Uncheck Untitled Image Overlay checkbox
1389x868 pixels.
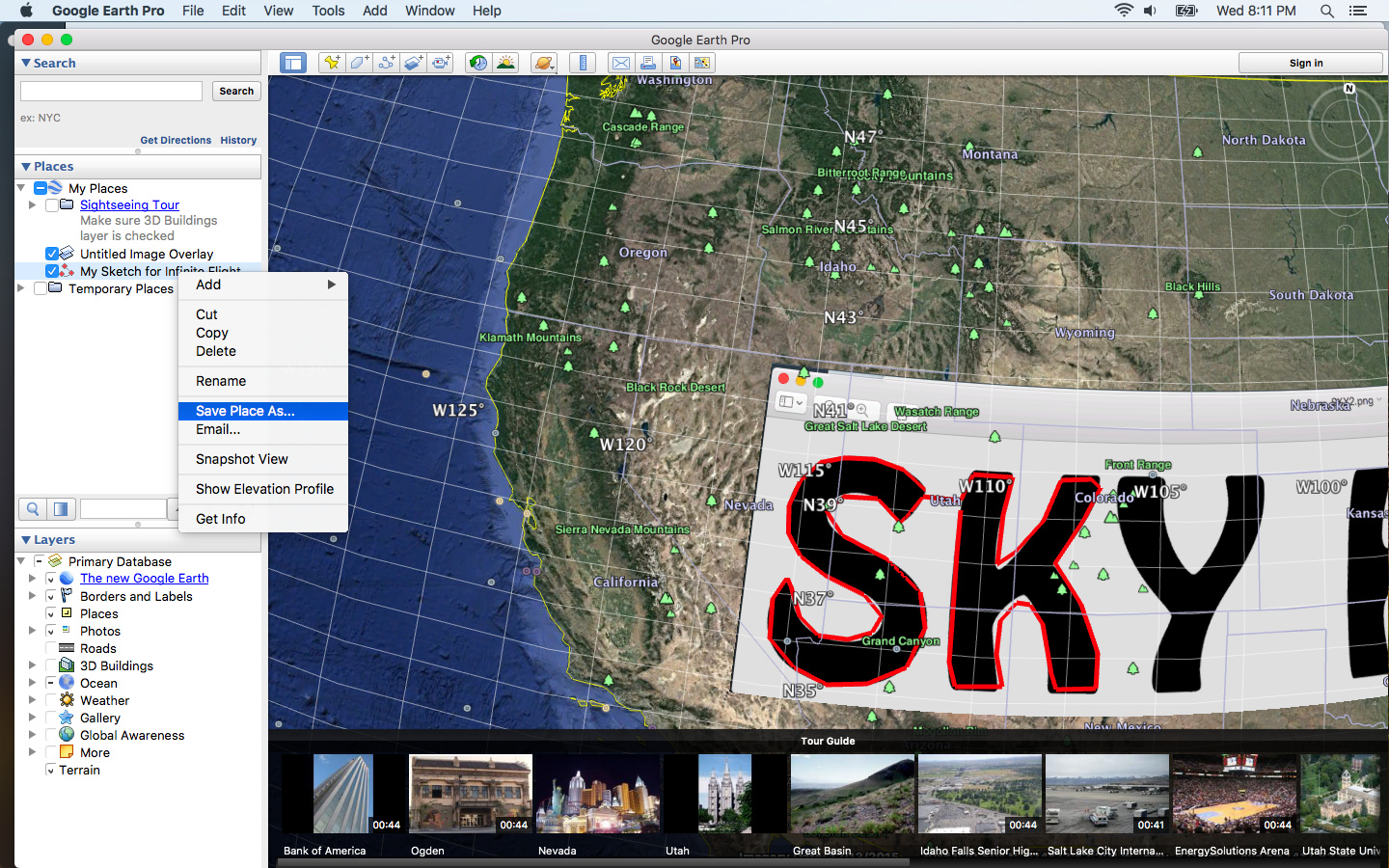point(52,254)
